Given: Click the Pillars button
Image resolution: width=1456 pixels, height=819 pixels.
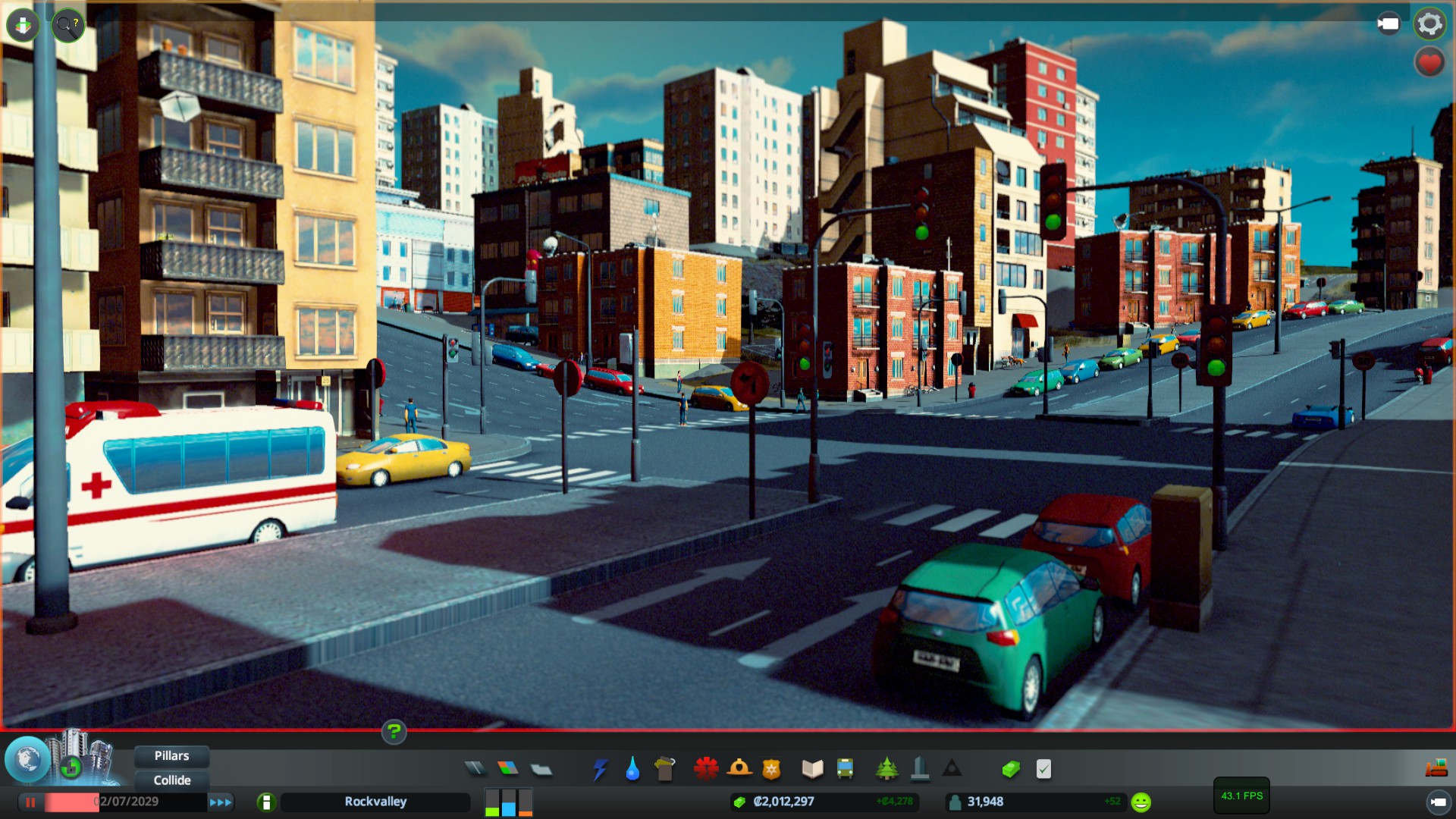Looking at the screenshot, I should pyautogui.click(x=172, y=756).
